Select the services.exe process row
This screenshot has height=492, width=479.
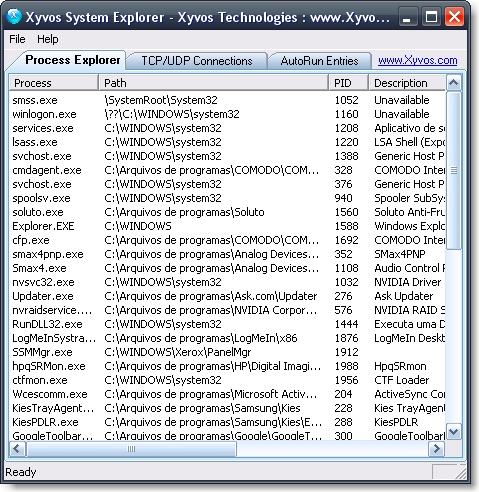point(227,128)
